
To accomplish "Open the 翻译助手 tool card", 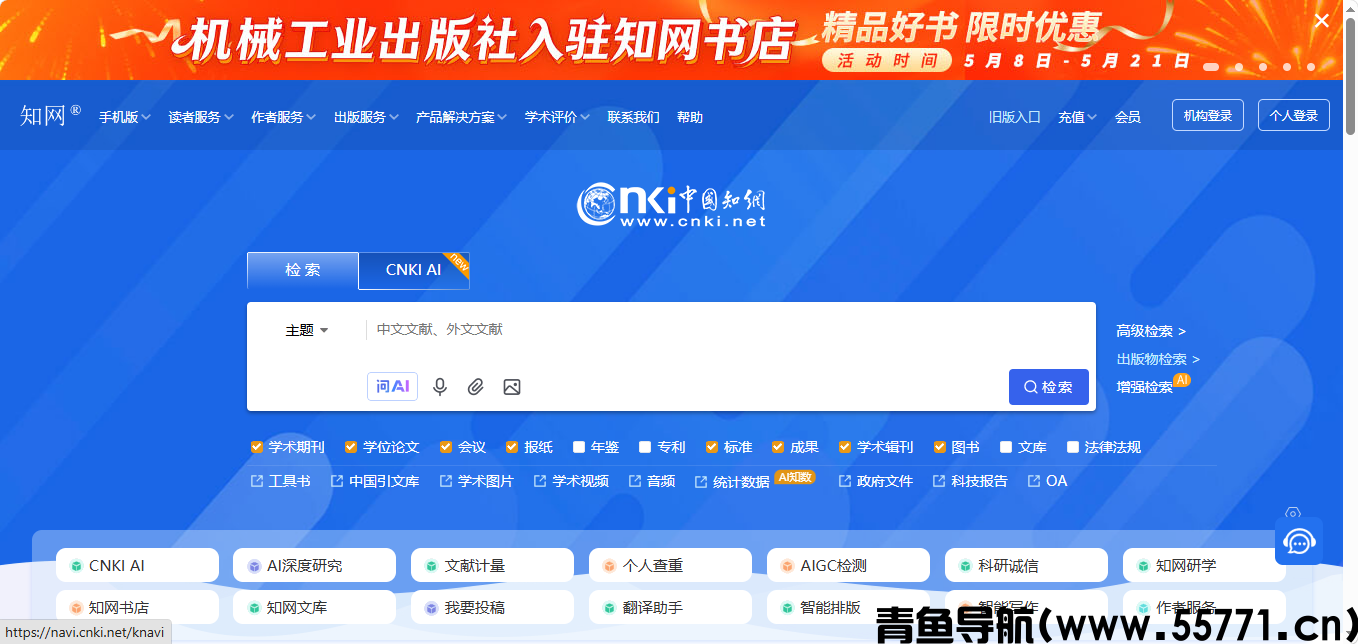I will 670,607.
